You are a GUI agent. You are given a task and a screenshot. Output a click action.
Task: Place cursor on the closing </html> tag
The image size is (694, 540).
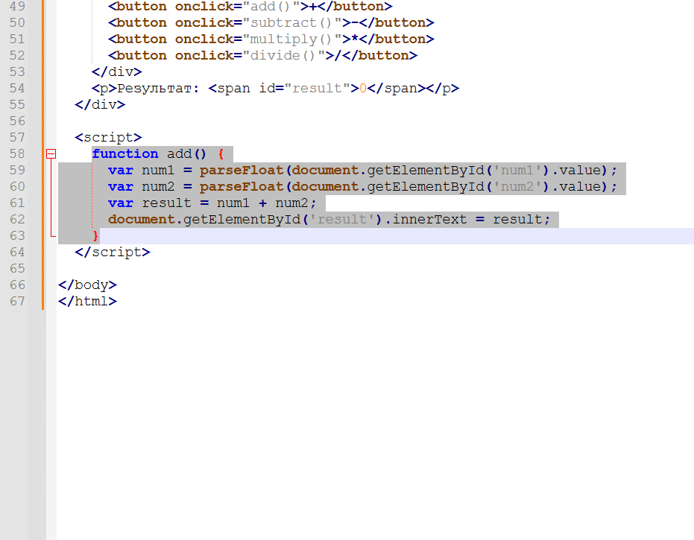(x=87, y=301)
